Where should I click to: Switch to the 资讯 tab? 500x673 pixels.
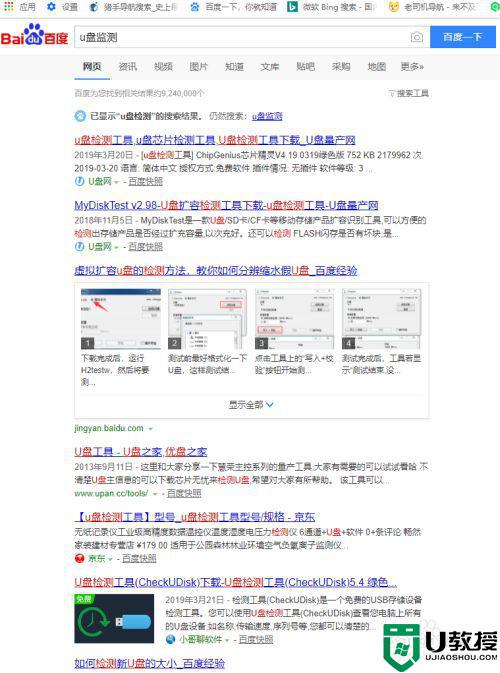[x=127, y=67]
